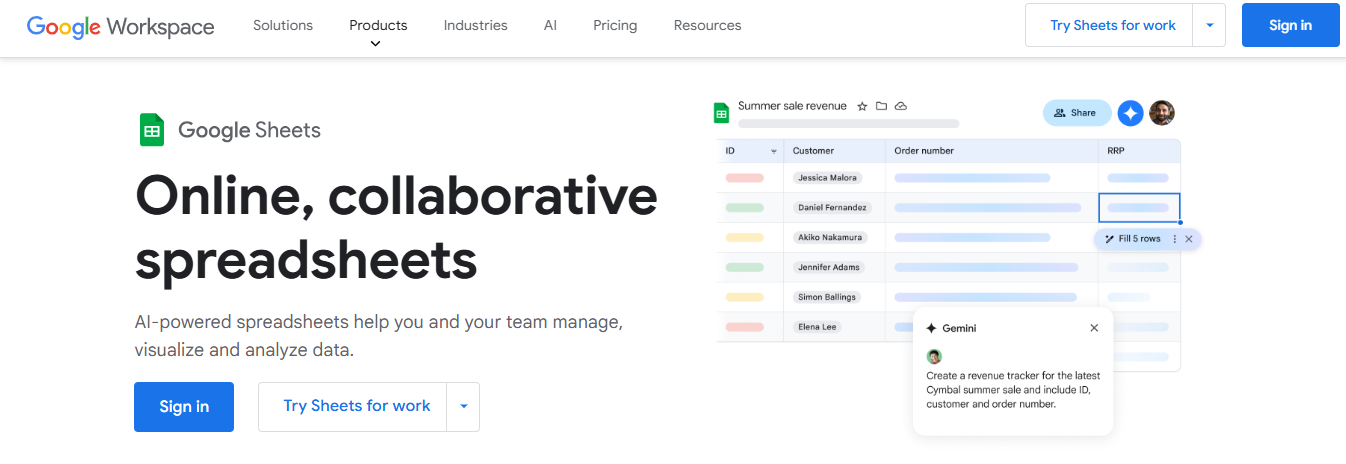This screenshot has width=1346, height=464.
Task: Select the Jessica Malora chip
Action: (827, 178)
